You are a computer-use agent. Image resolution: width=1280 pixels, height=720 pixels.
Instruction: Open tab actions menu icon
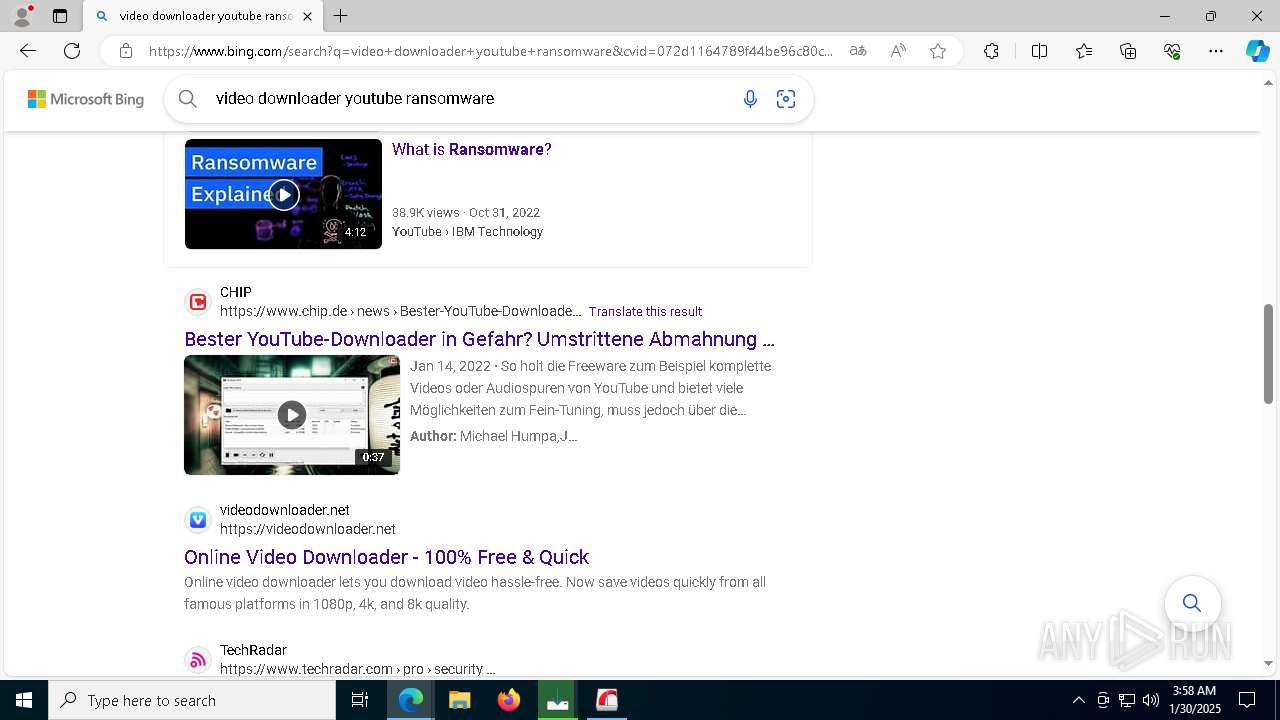60,16
